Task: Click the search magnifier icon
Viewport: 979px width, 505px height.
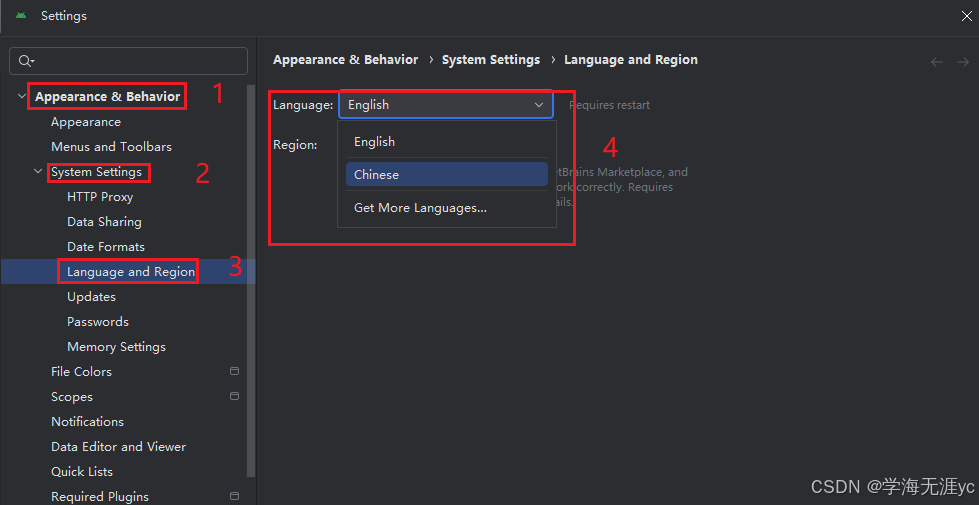Action: click(26, 61)
